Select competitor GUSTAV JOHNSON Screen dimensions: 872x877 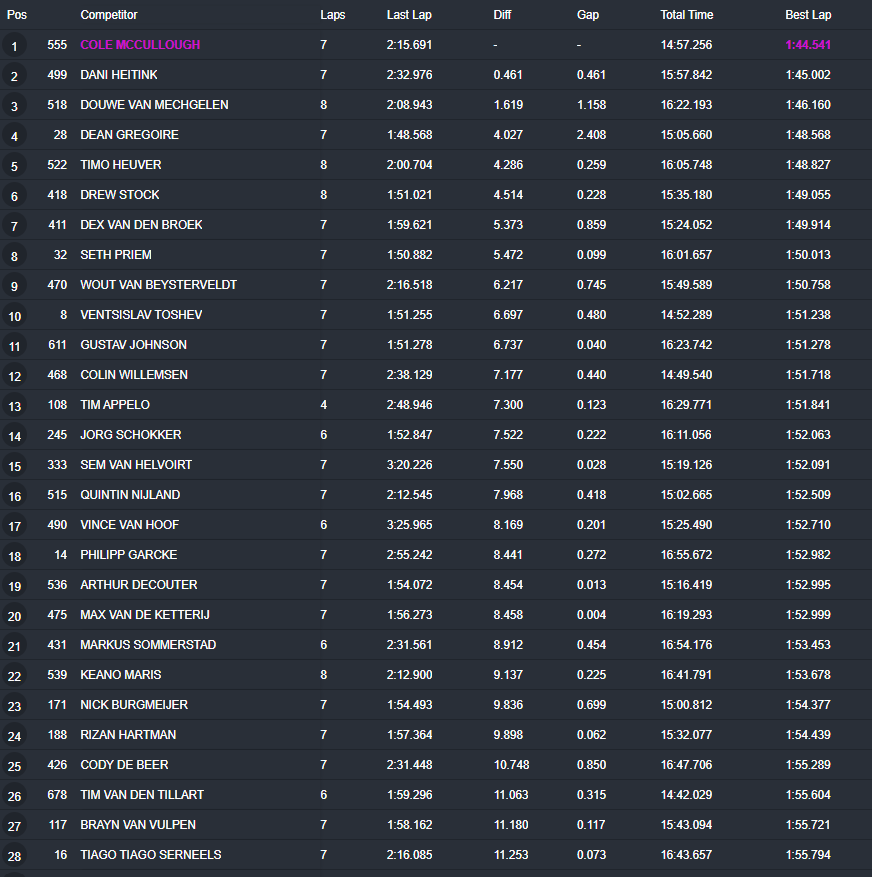pyautogui.click(x=134, y=345)
